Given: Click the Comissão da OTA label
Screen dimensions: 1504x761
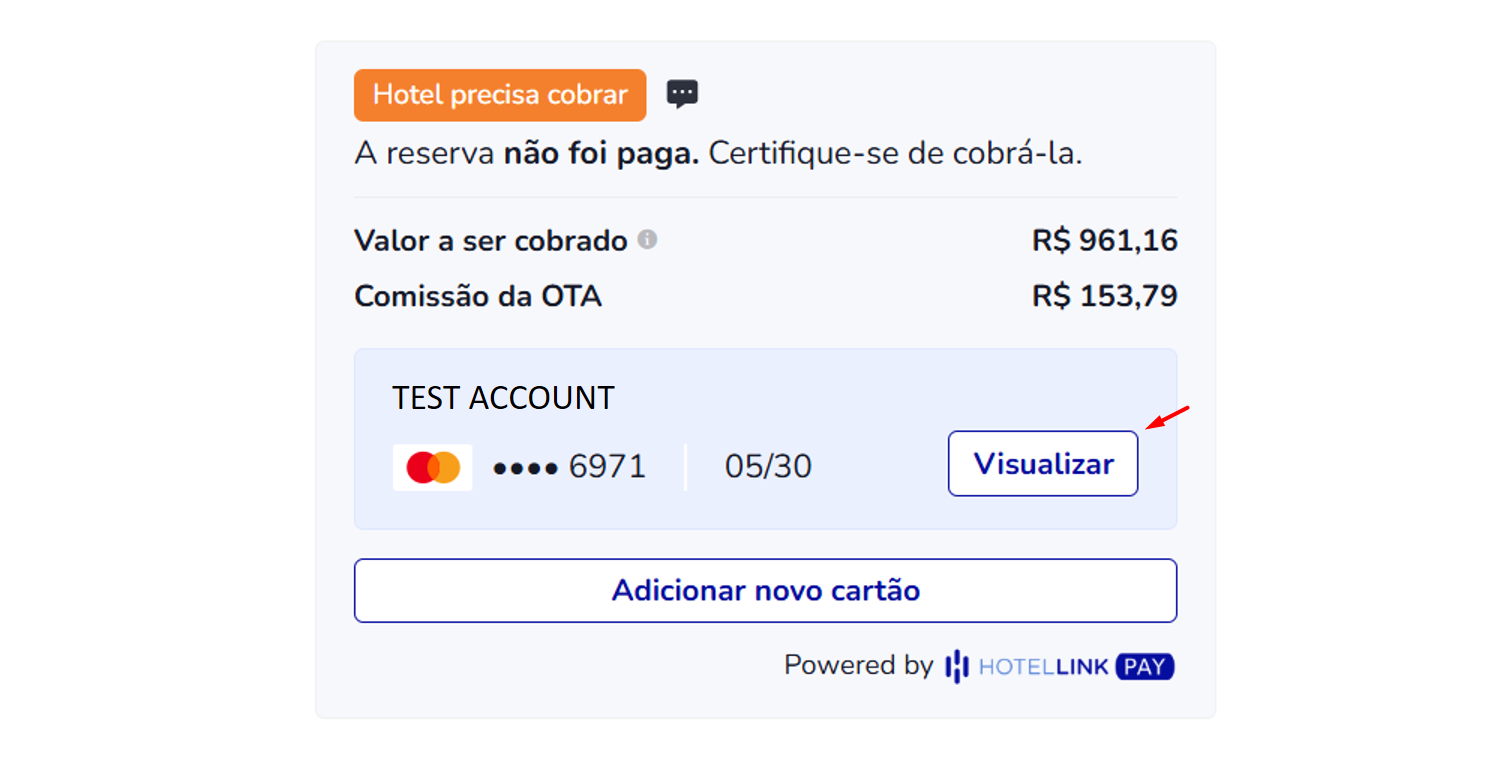Looking at the screenshot, I should coord(478,297).
